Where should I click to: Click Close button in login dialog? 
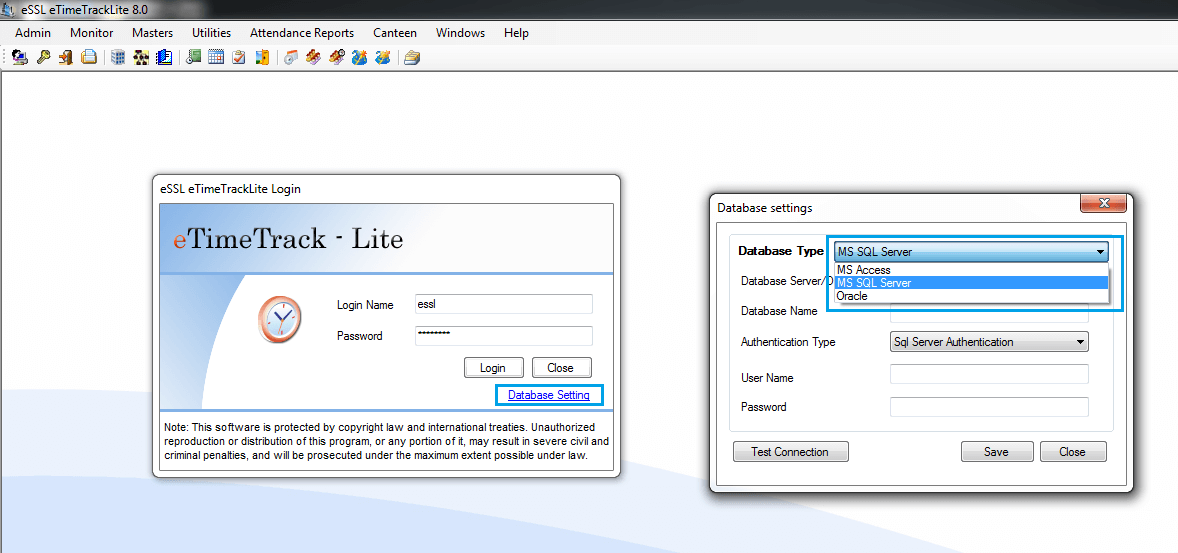[x=560, y=367]
